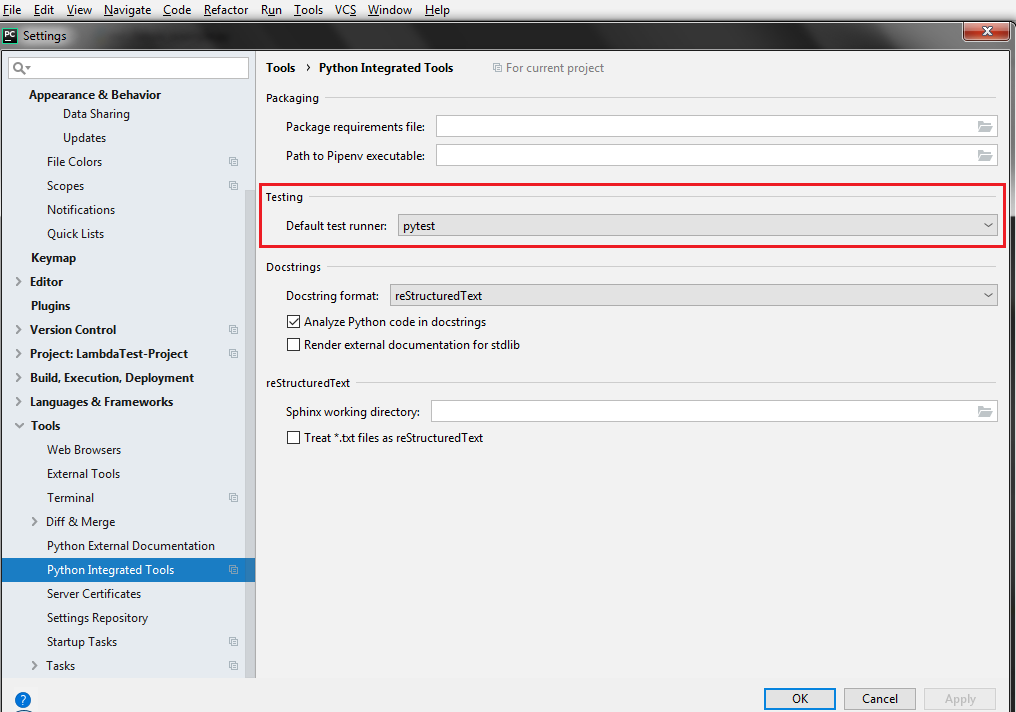
Task: Open the Default test runner dropdown
Action: [697, 225]
